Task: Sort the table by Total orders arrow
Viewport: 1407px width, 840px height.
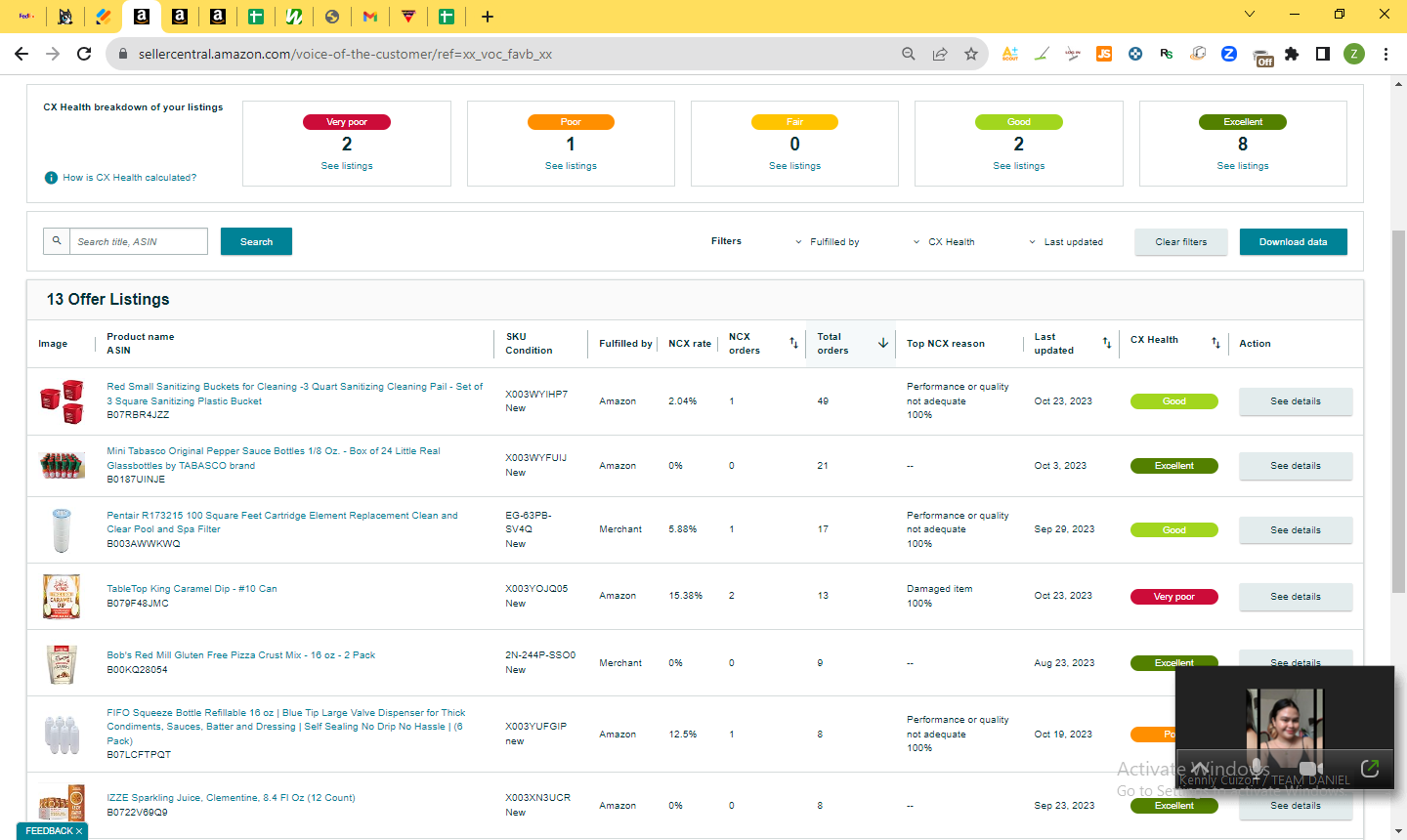Action: tap(883, 343)
